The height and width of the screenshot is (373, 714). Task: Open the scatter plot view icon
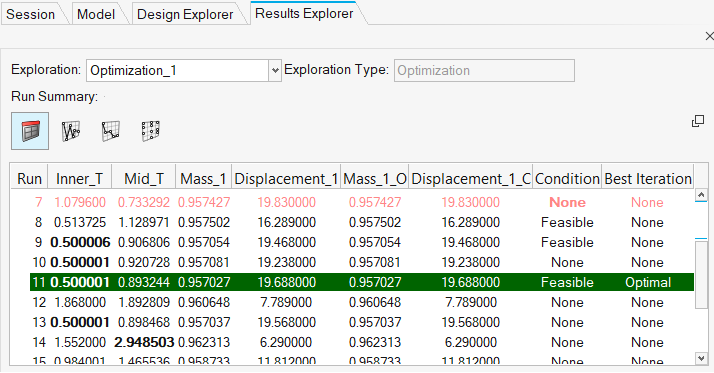[x=151, y=131]
